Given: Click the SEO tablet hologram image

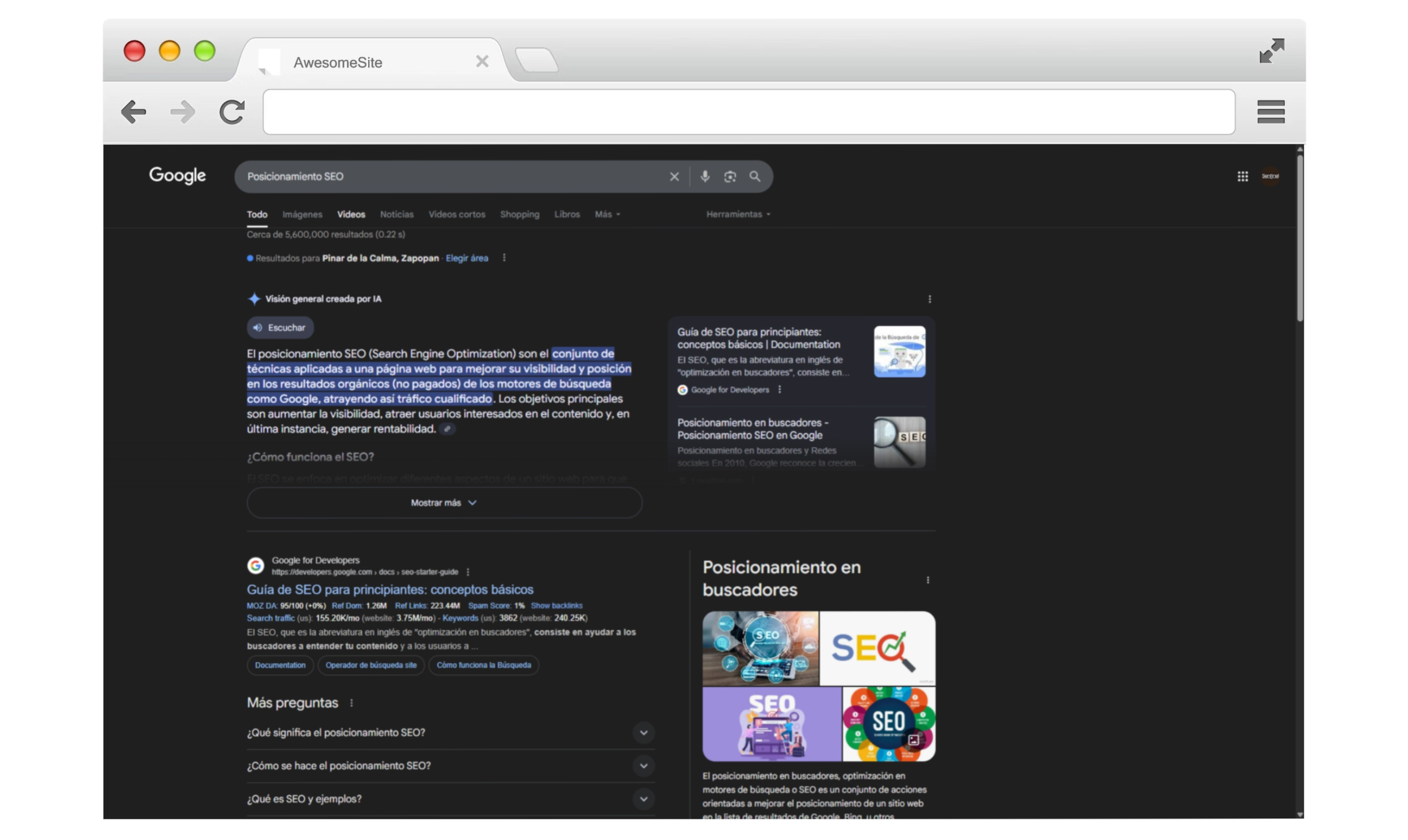Looking at the screenshot, I should click(760, 648).
